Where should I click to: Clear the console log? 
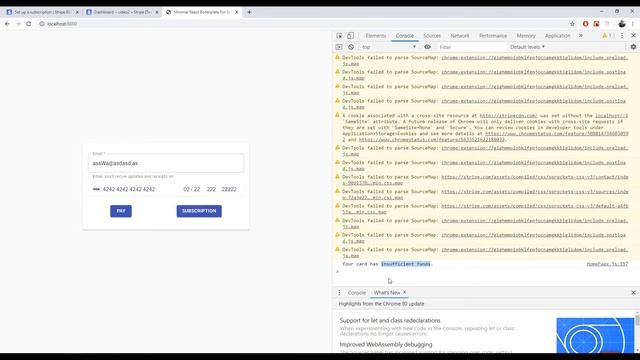351,47
